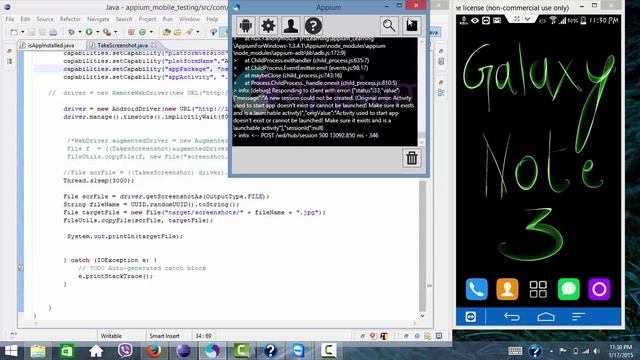This screenshot has height=360, width=640.
Task: Open Developer Settings person icon in Appium
Action: pos(291,26)
